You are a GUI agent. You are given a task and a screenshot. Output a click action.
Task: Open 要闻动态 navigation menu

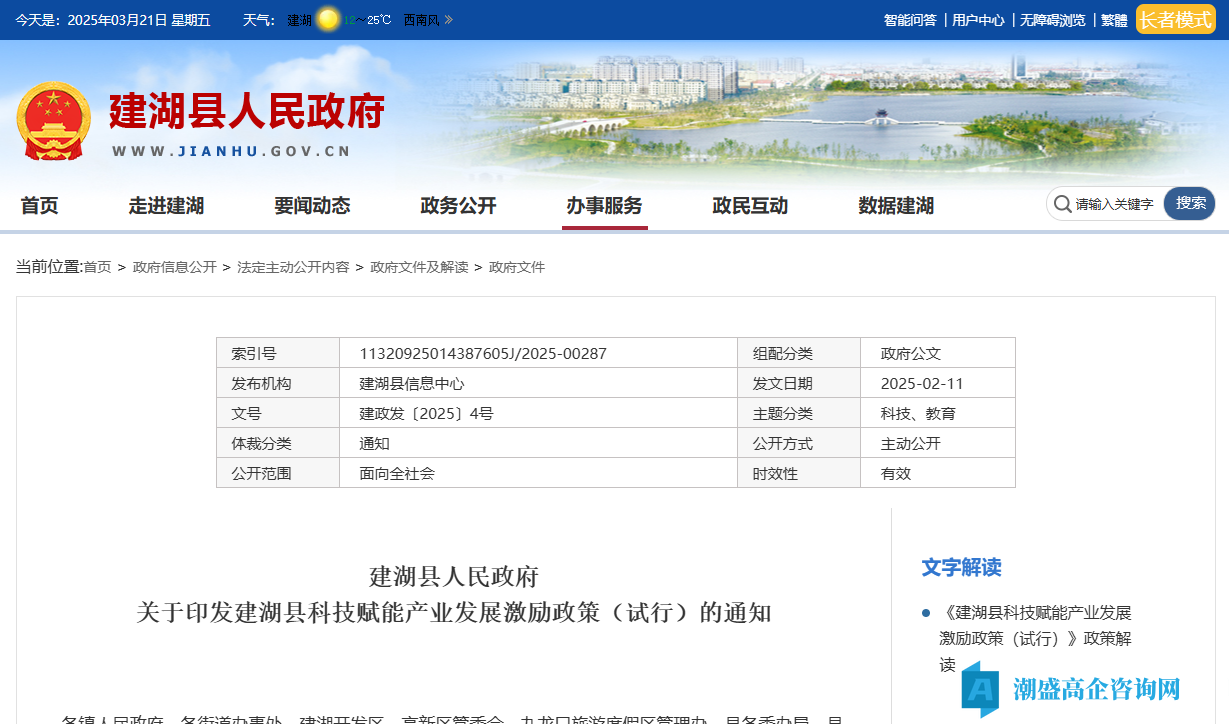coord(312,206)
